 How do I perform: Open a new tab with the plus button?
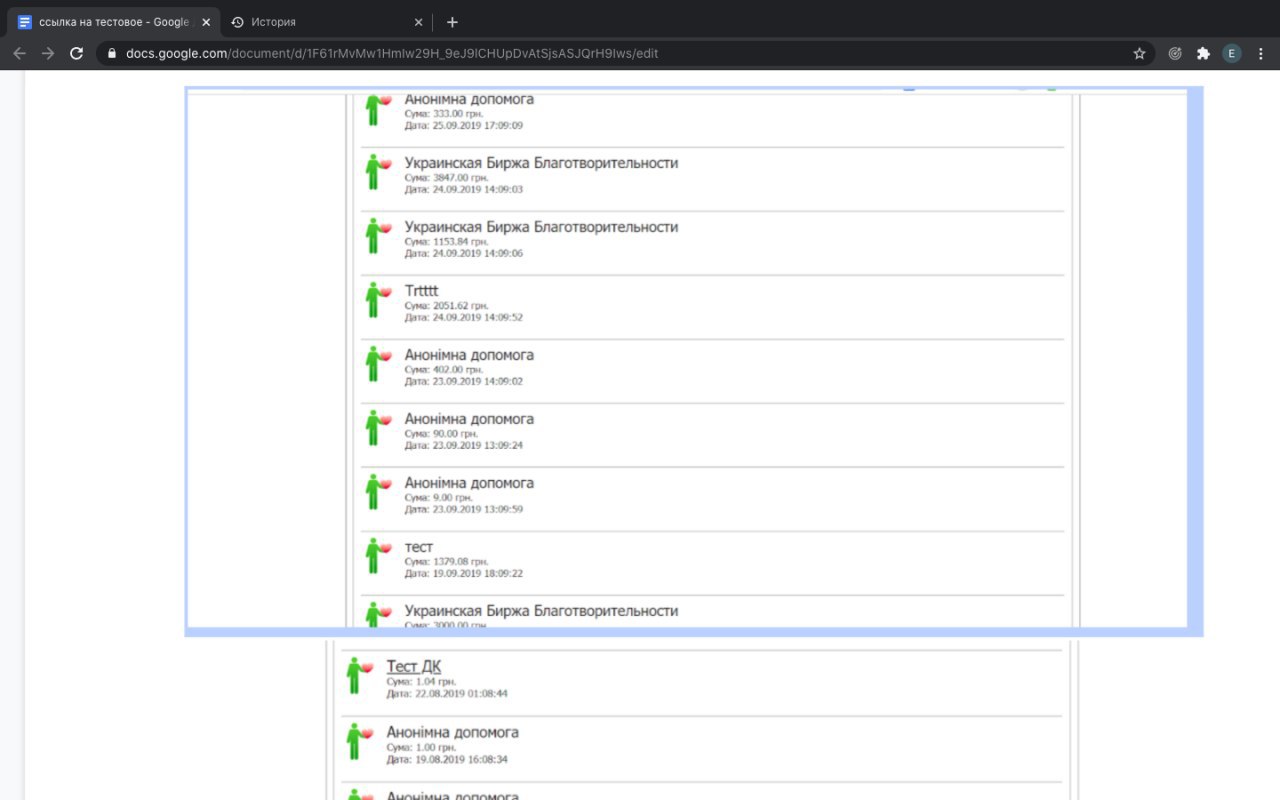[452, 22]
